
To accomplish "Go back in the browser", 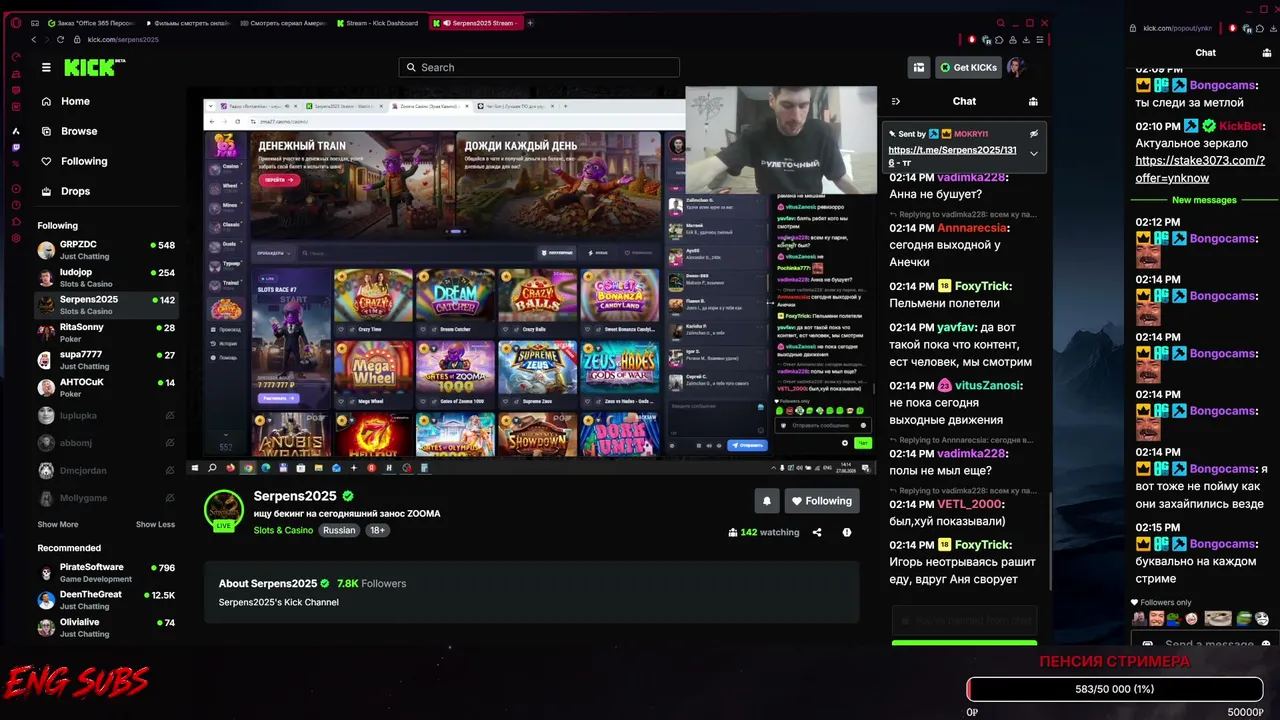I will (33, 39).
